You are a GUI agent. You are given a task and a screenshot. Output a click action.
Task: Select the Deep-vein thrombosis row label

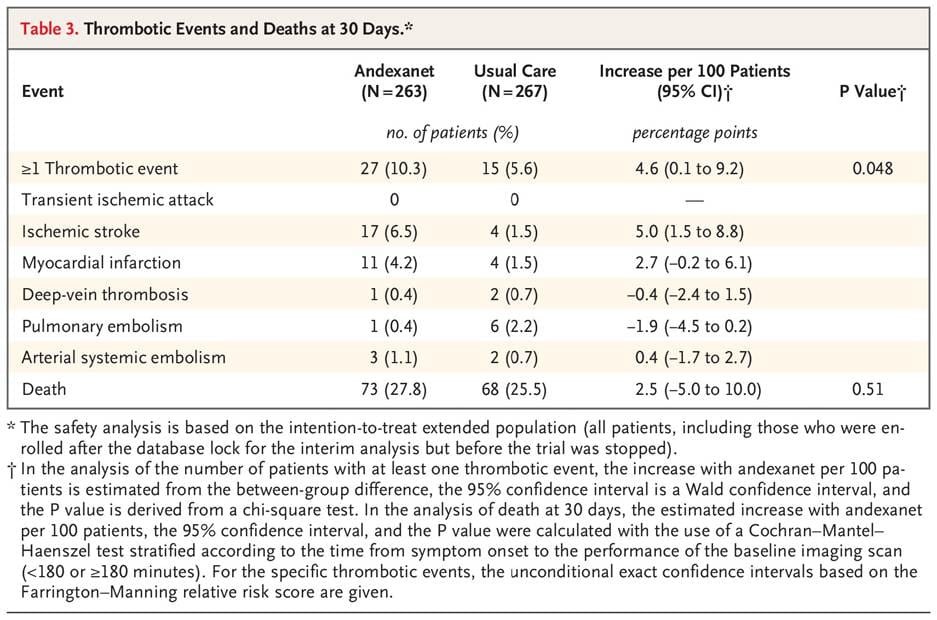click(x=104, y=295)
